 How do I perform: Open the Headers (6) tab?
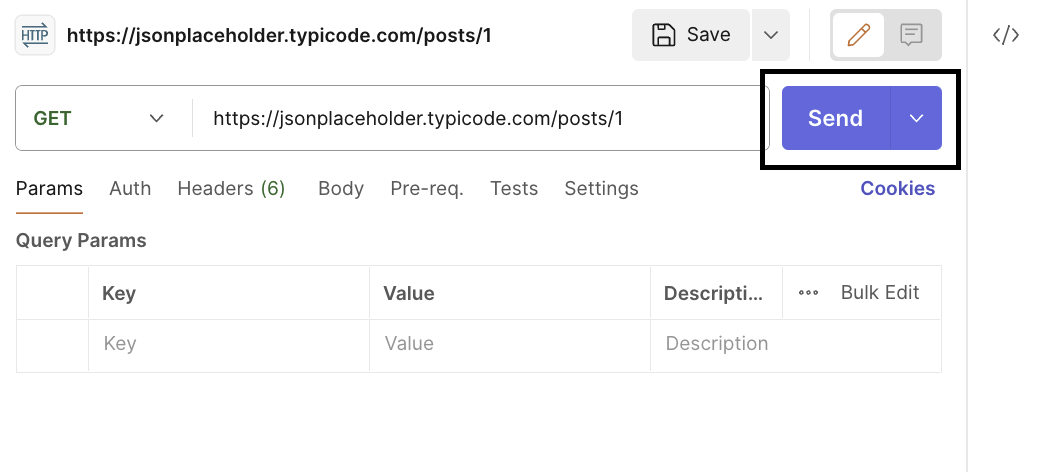[x=231, y=188]
